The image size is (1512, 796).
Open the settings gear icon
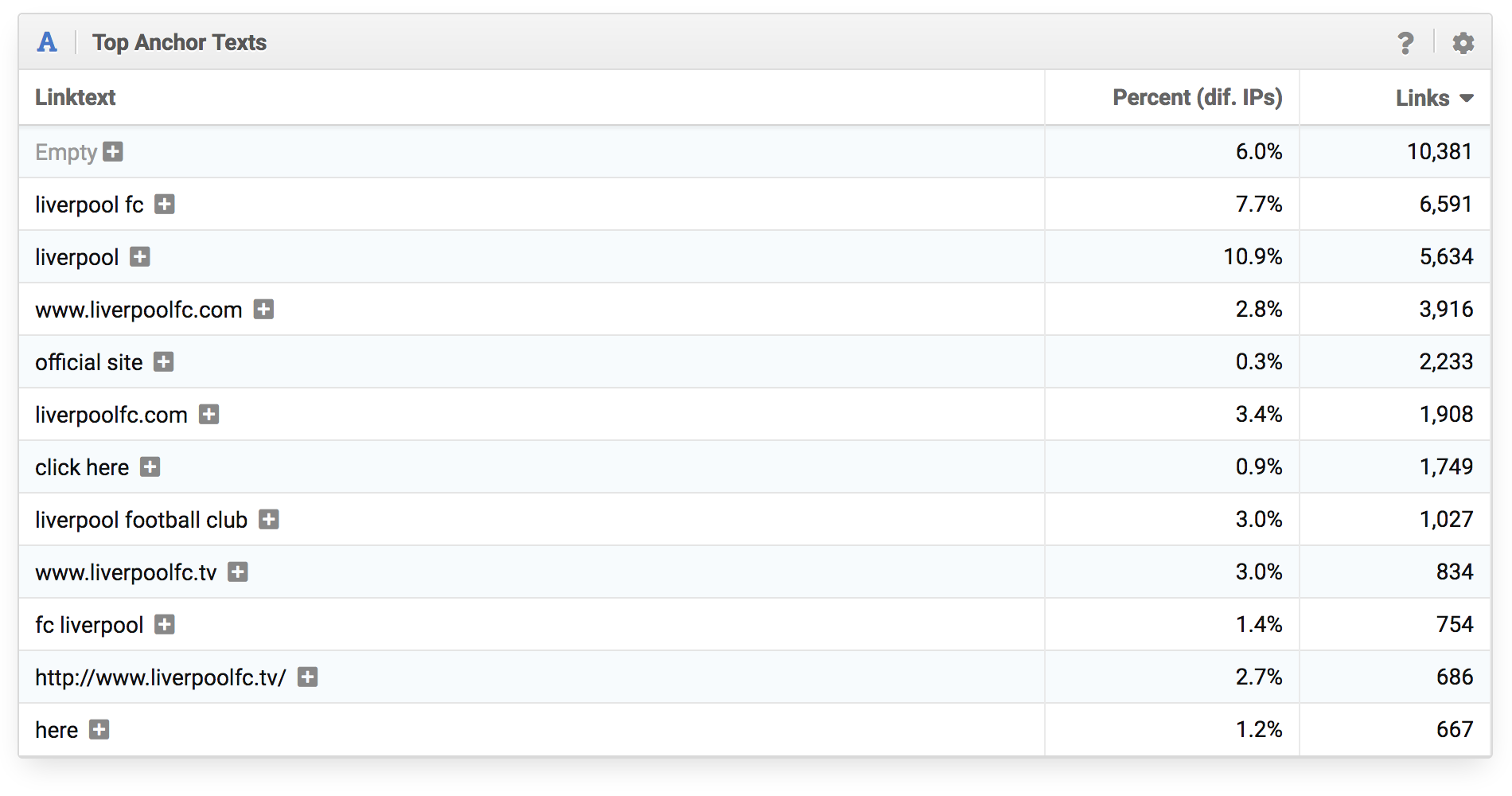pos(1463,43)
